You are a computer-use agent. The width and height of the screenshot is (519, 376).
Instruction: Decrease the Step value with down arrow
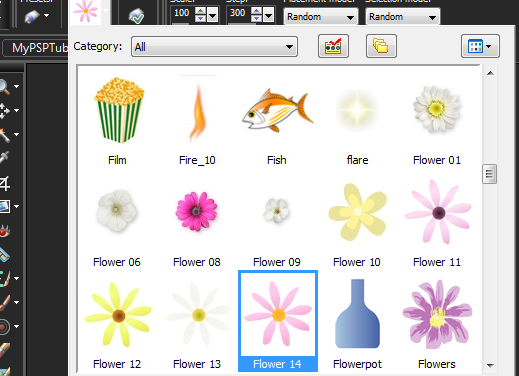(256, 18)
